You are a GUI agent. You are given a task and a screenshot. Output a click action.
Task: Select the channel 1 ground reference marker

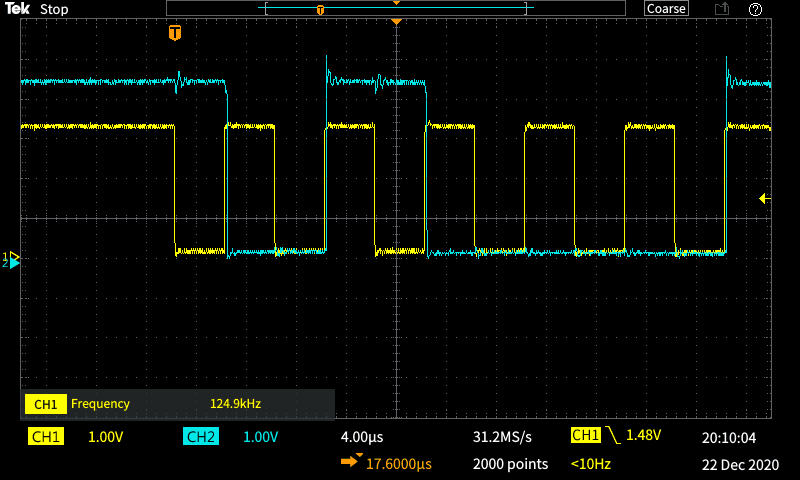tap(13, 257)
